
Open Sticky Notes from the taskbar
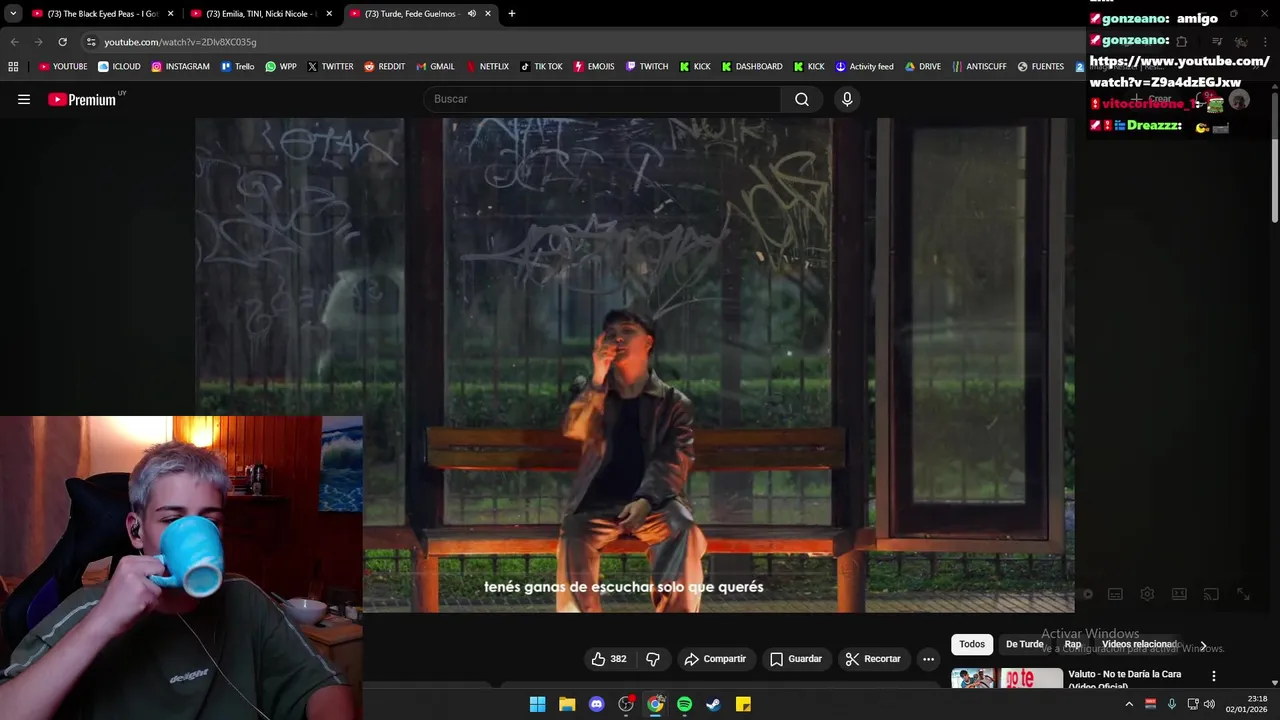(x=743, y=704)
